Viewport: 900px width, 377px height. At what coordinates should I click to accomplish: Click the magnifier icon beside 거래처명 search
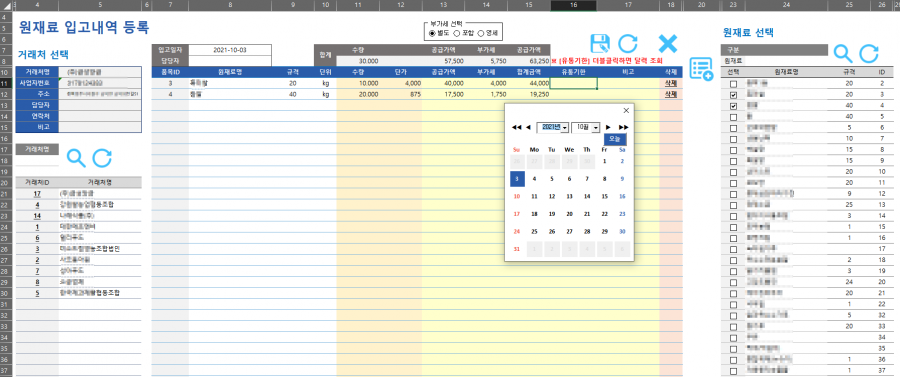pos(76,158)
